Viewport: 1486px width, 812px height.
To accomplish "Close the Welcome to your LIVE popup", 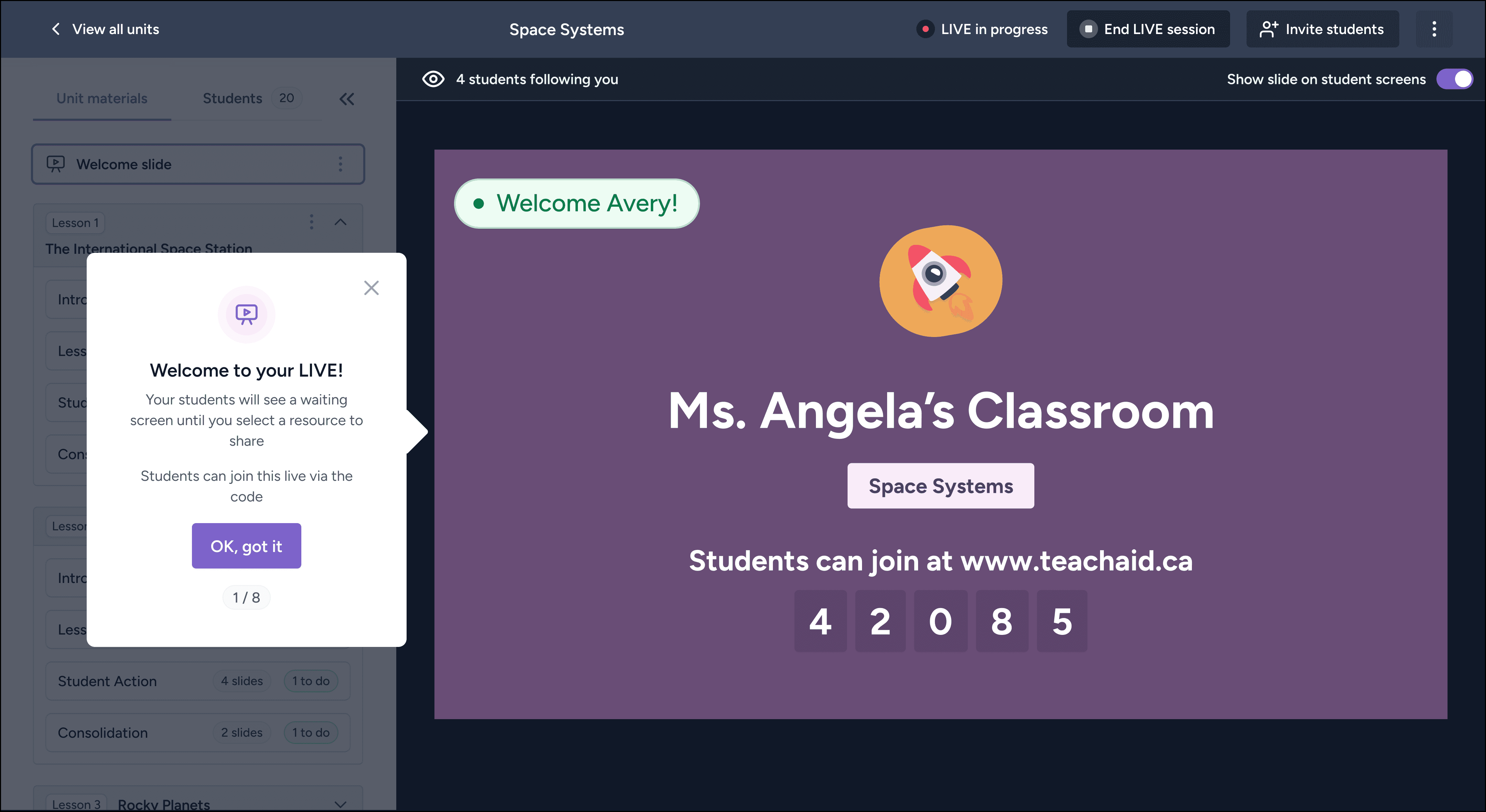I will pos(371,288).
